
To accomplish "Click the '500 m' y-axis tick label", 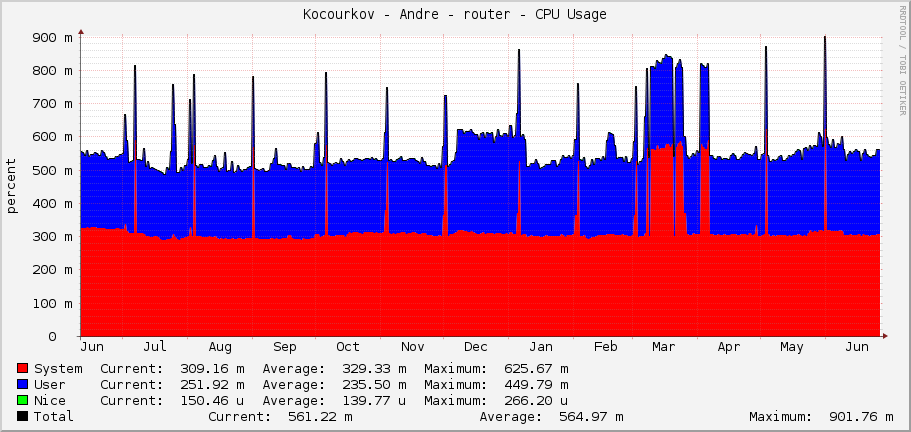I will pos(53,171).
